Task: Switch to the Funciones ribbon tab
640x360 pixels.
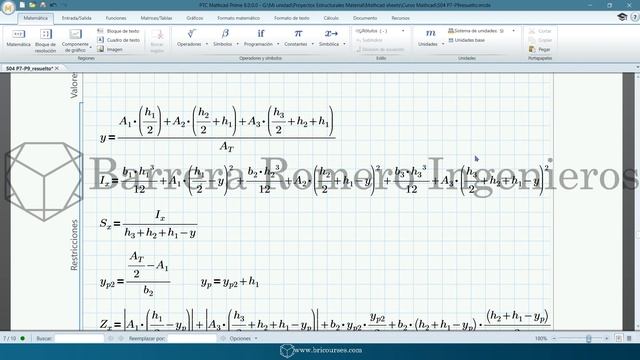Action: [116, 18]
